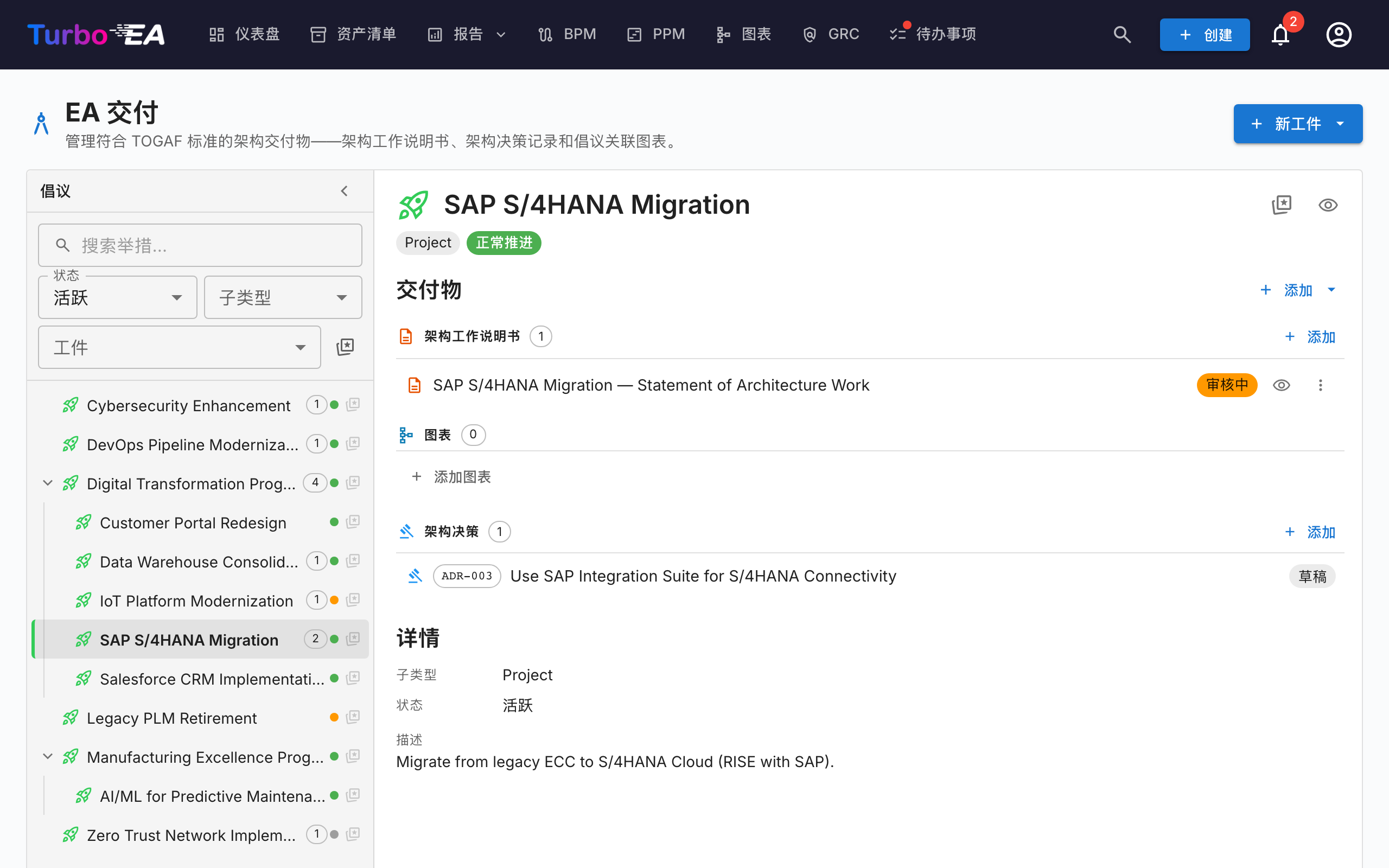Open PPM in top navigation
This screenshot has width=1389, height=868.
(x=656, y=34)
